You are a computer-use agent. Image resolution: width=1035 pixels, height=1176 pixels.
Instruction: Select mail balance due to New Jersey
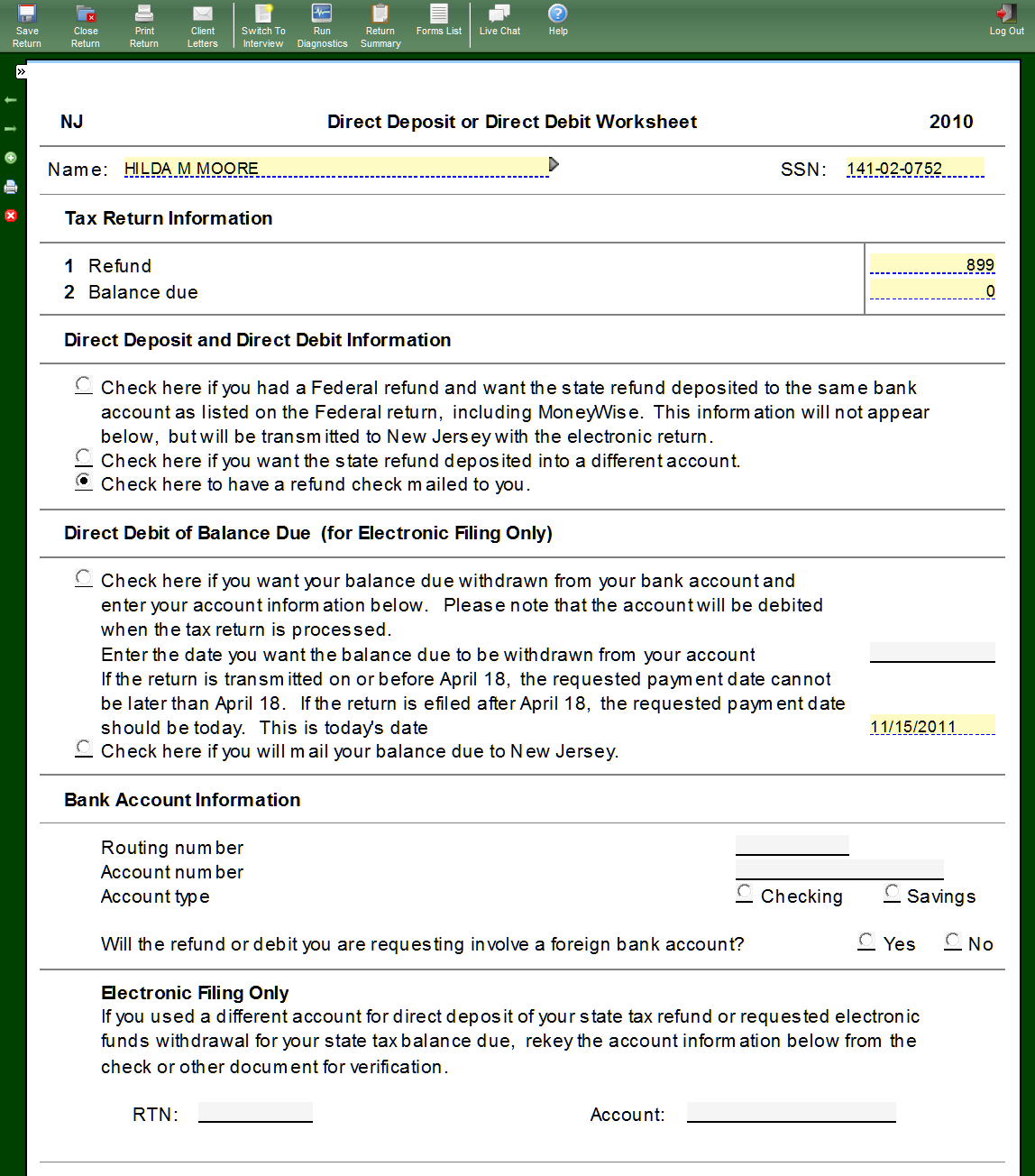84,748
